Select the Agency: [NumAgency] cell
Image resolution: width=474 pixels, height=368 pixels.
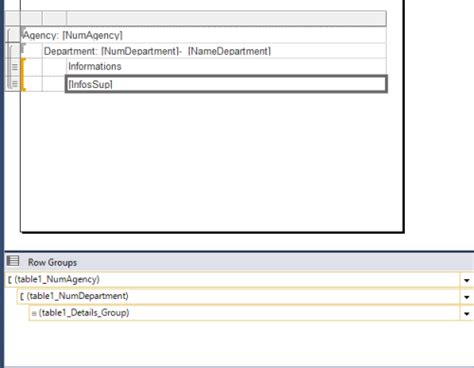tap(203, 35)
